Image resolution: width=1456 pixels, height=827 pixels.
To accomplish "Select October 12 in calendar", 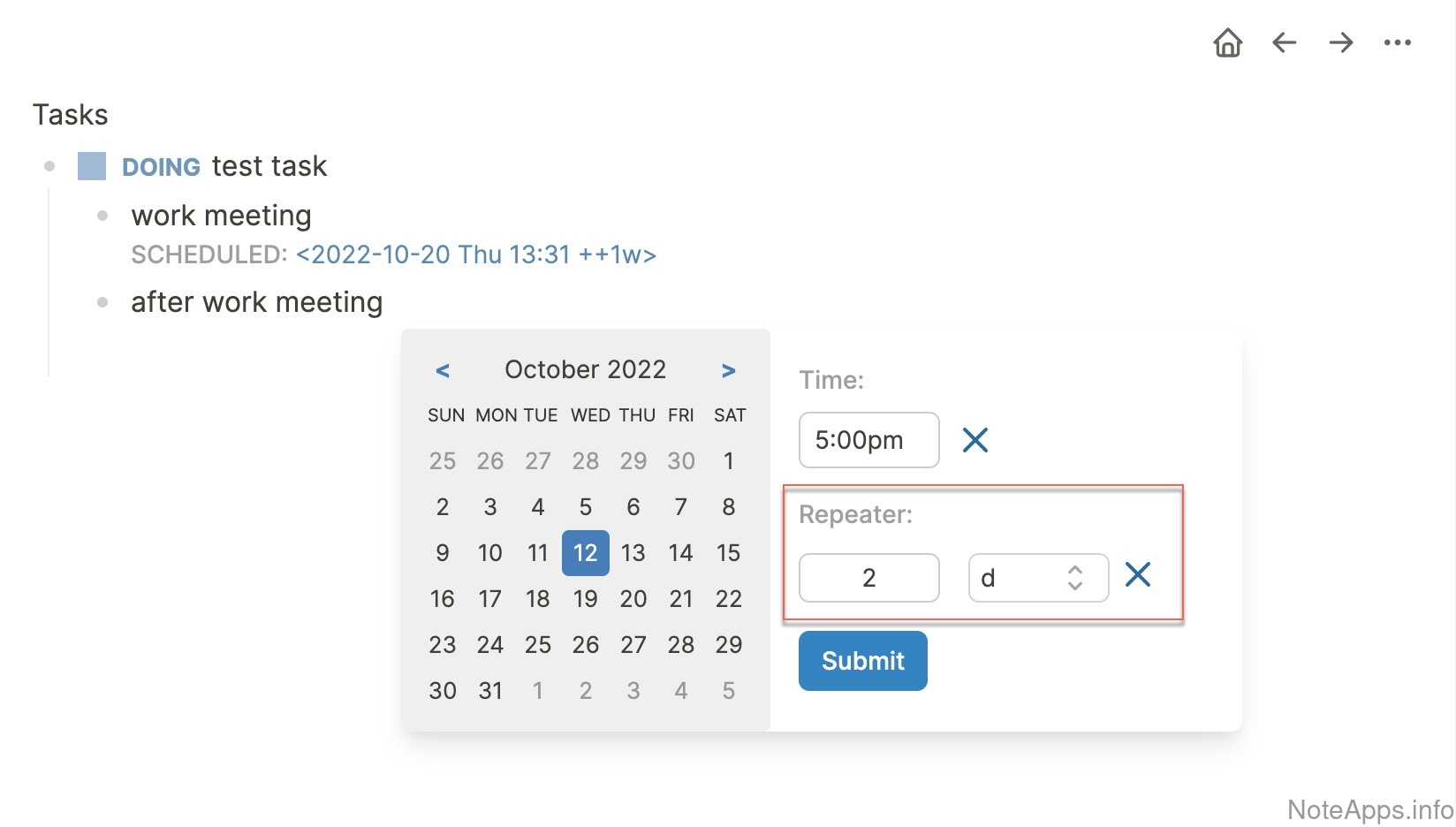I will [585, 553].
